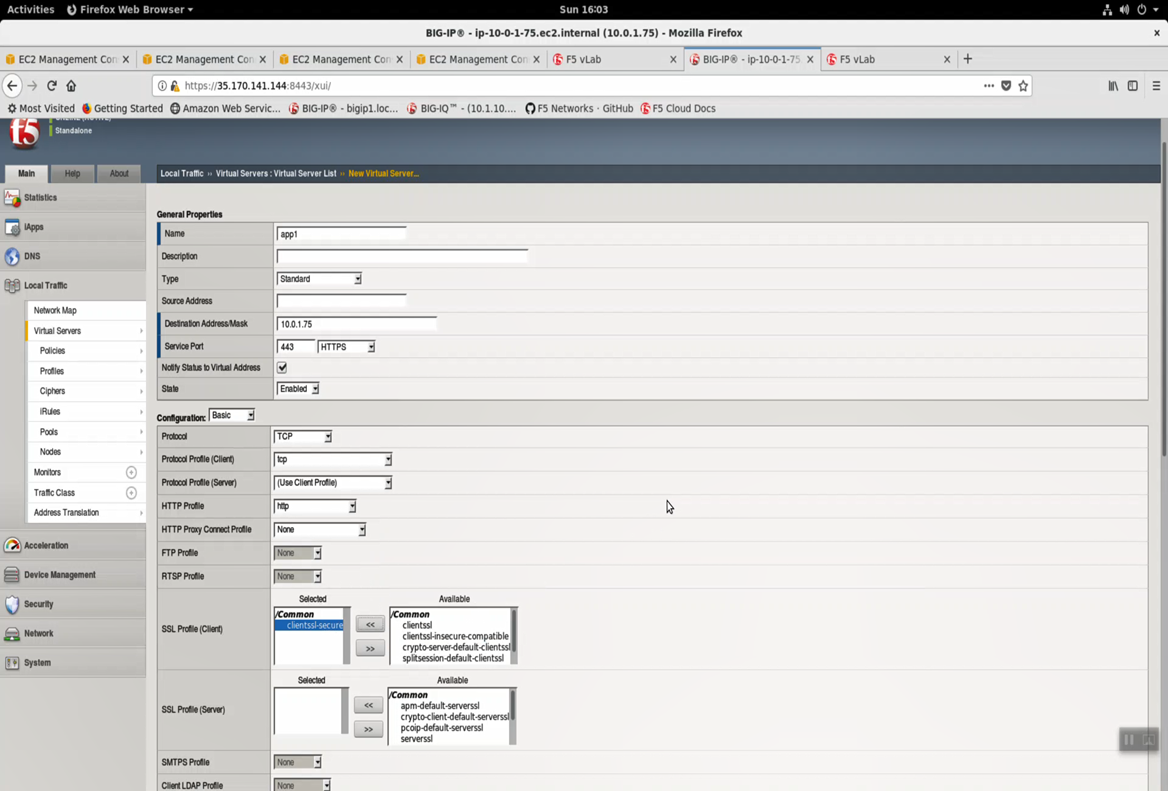Open the iApps section icon
The height and width of the screenshot is (791, 1168).
point(12,227)
